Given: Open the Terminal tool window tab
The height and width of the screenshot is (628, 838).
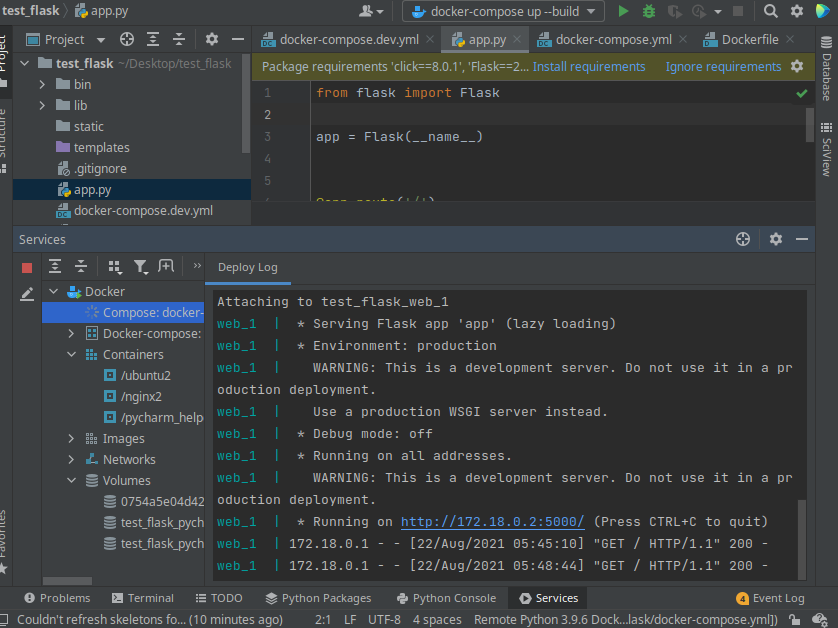Looking at the screenshot, I should coord(143,598).
